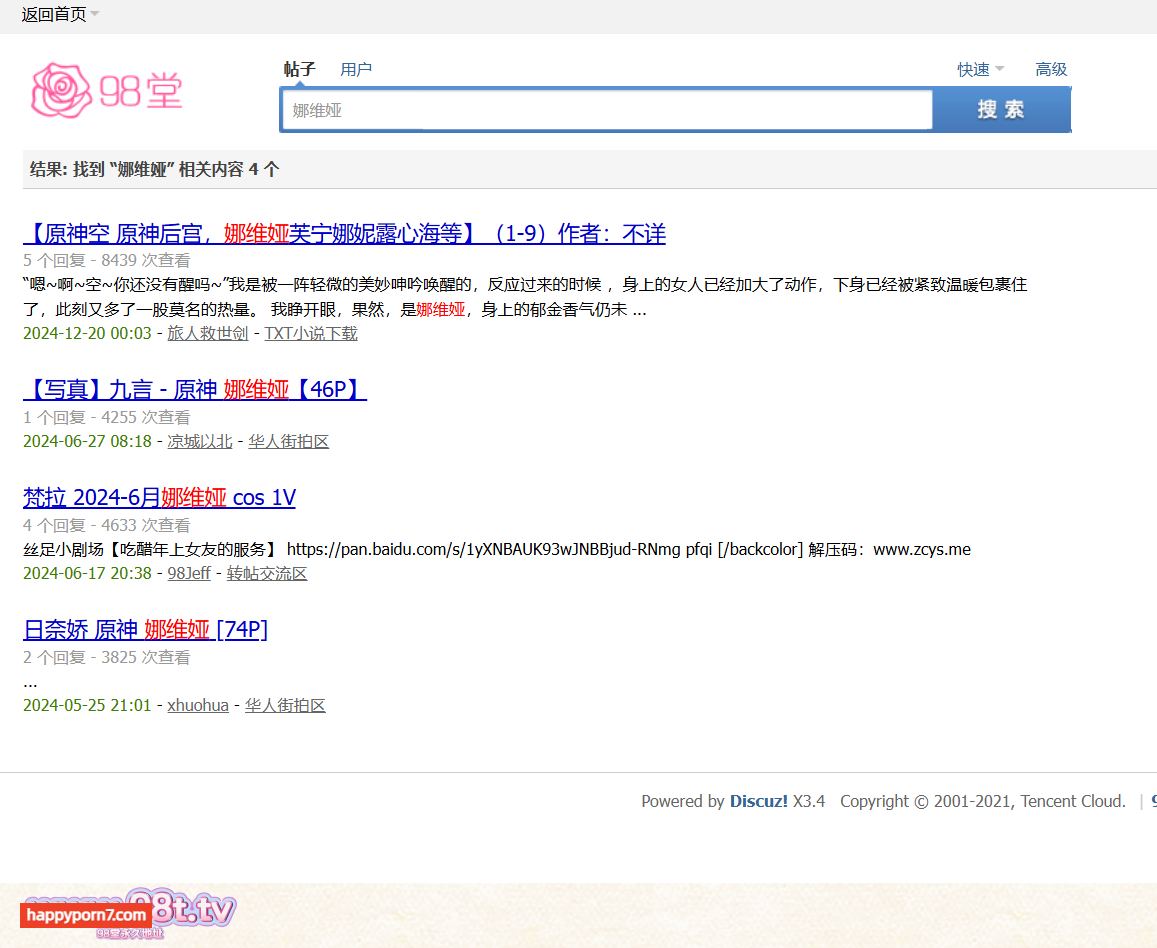1157x948 pixels.
Task: Open the 【写真】九言 result title
Action: click(195, 390)
